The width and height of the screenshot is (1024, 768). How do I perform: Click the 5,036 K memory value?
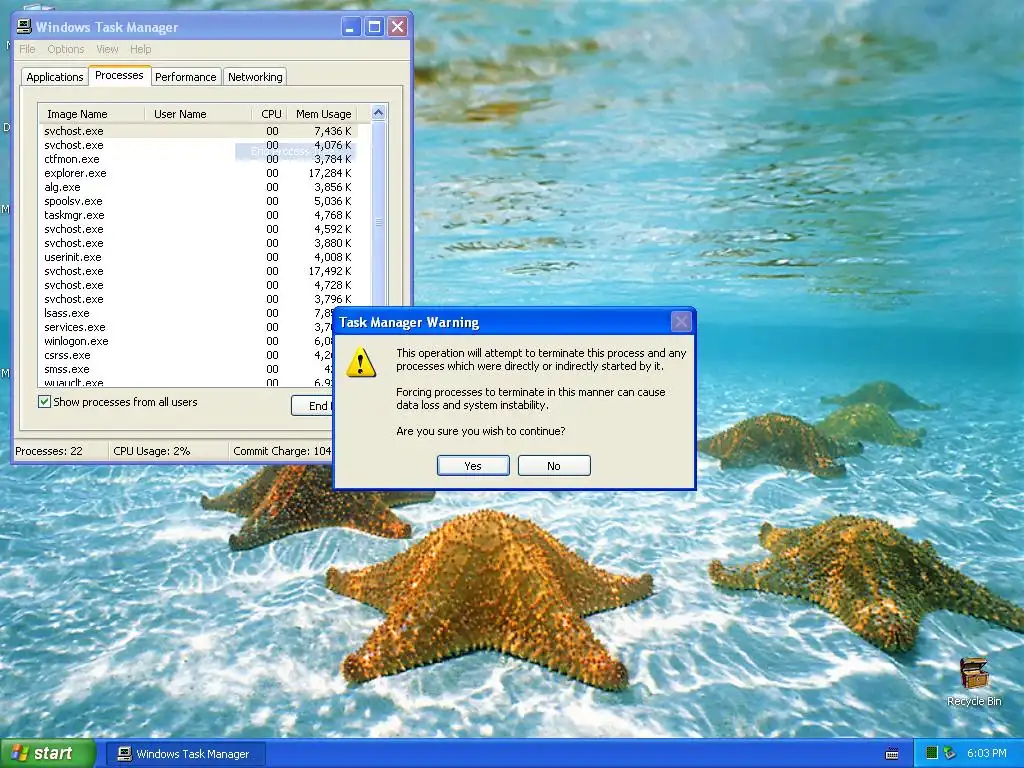coord(332,201)
